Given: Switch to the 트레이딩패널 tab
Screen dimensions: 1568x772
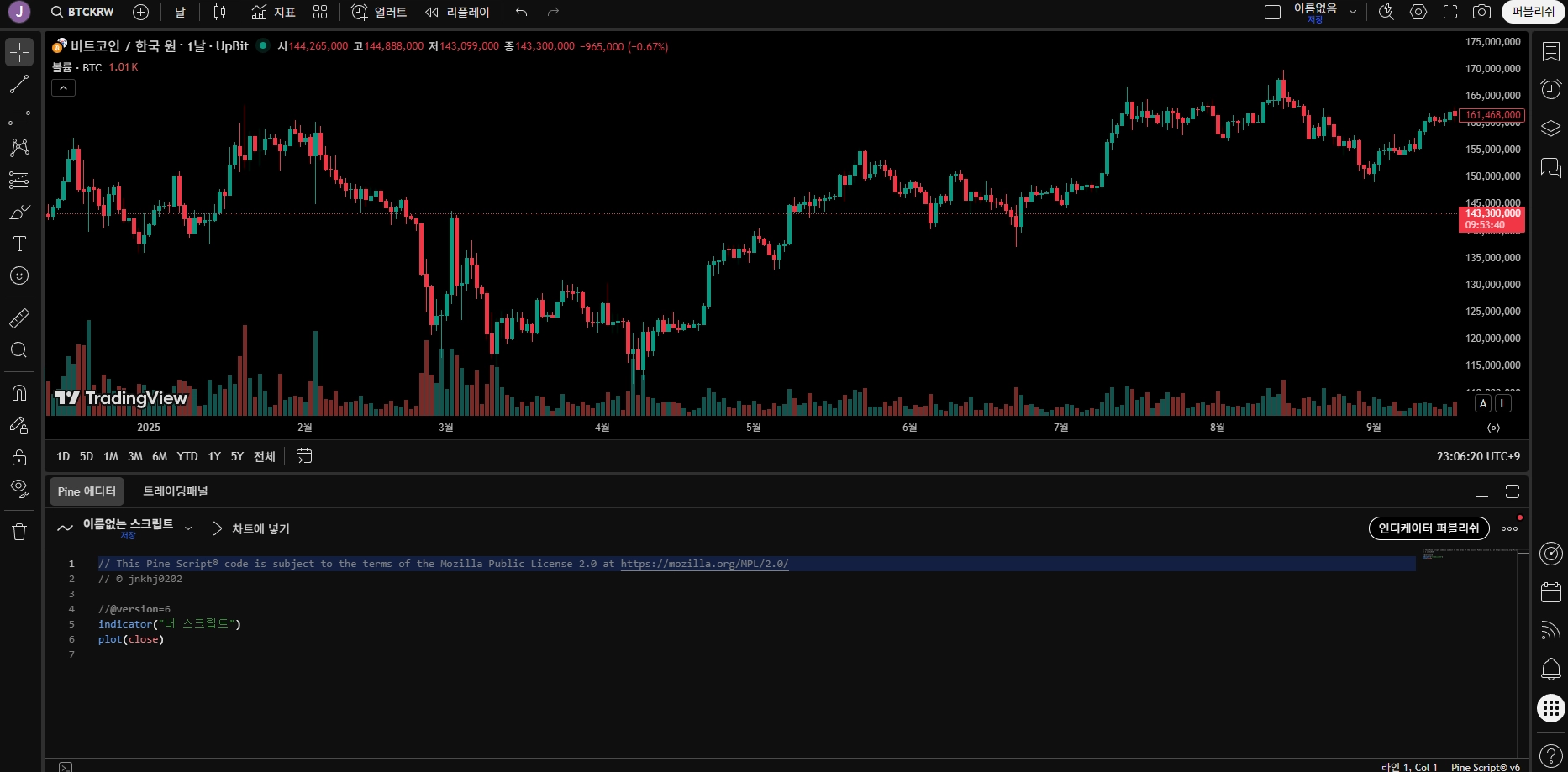Looking at the screenshot, I should [x=175, y=491].
